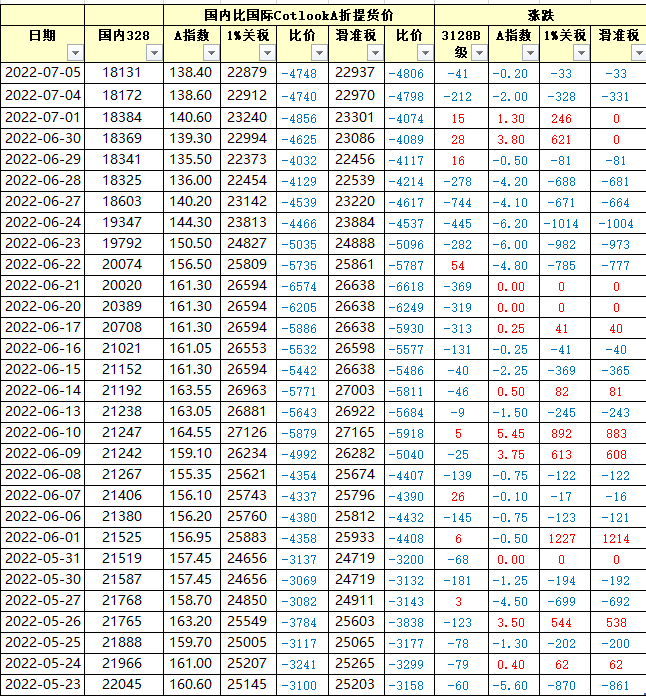646x696 pixels.
Task: Select the A指数 value 156.95
Action: pyautogui.click(x=192, y=538)
